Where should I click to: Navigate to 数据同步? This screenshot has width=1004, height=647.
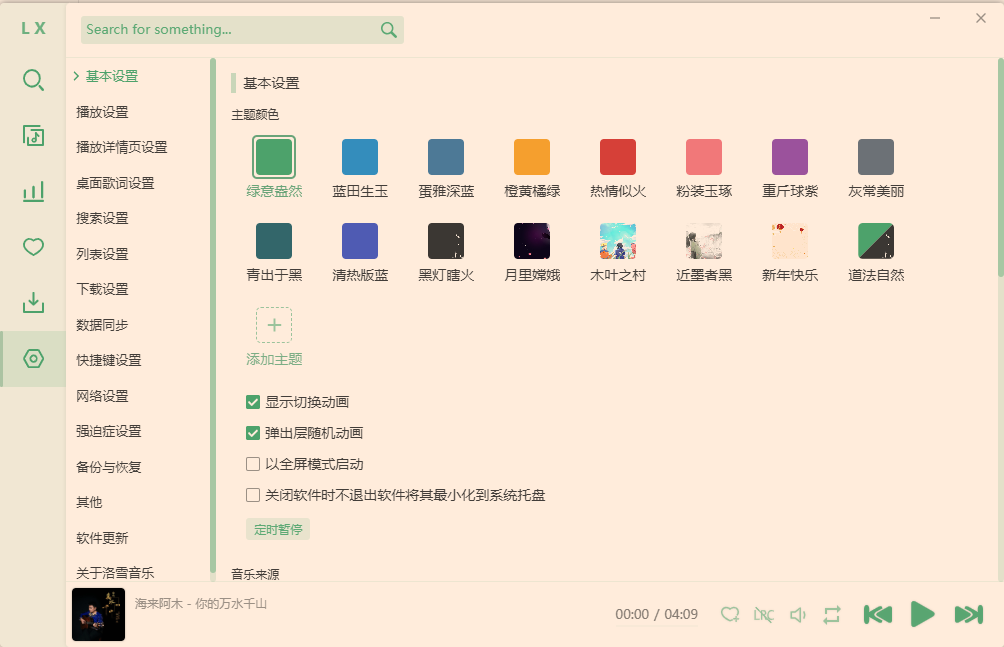[102, 325]
